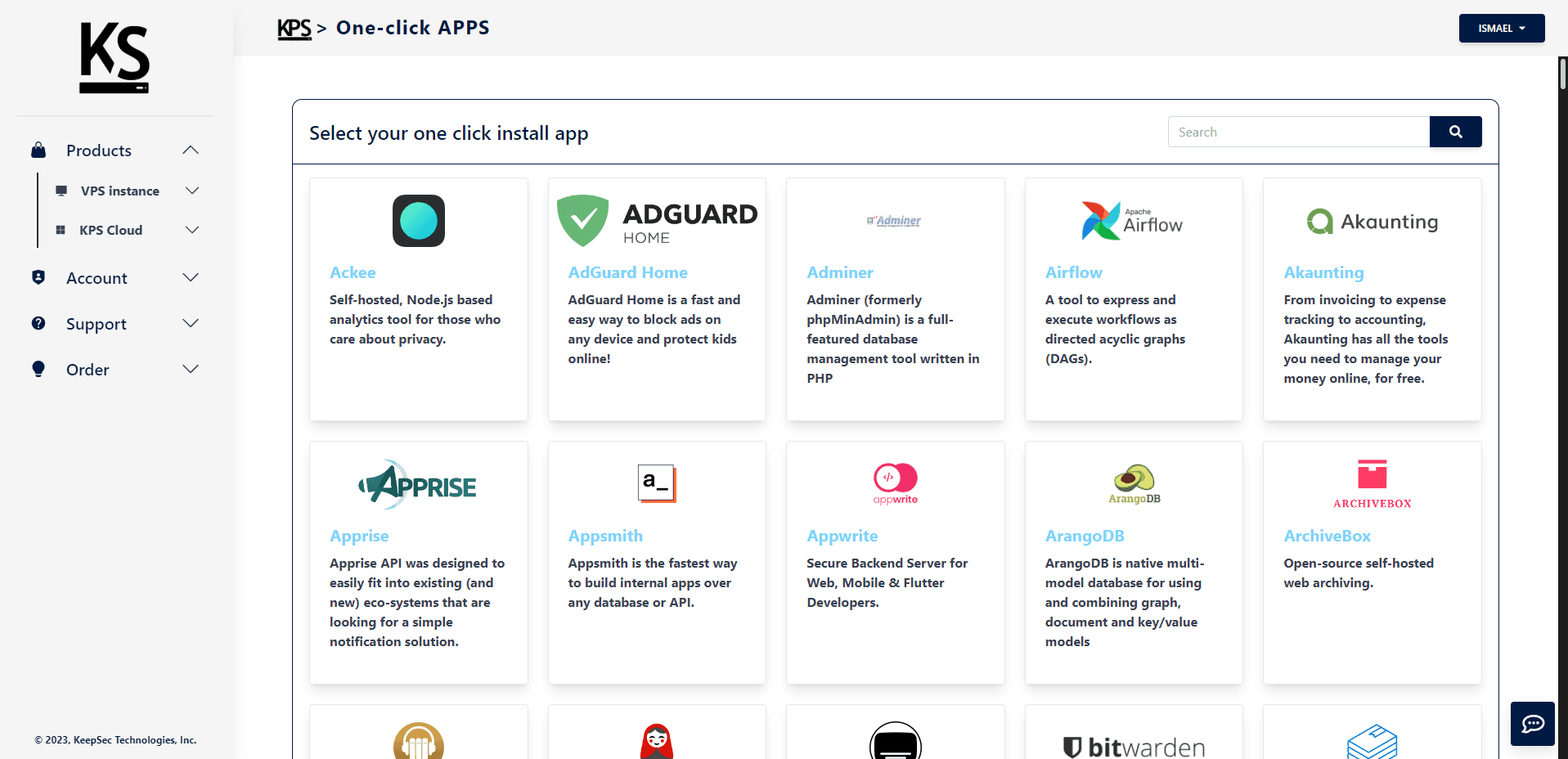Click the Apprise megaphone logo
This screenshot has width=1568, height=759.
418,485
